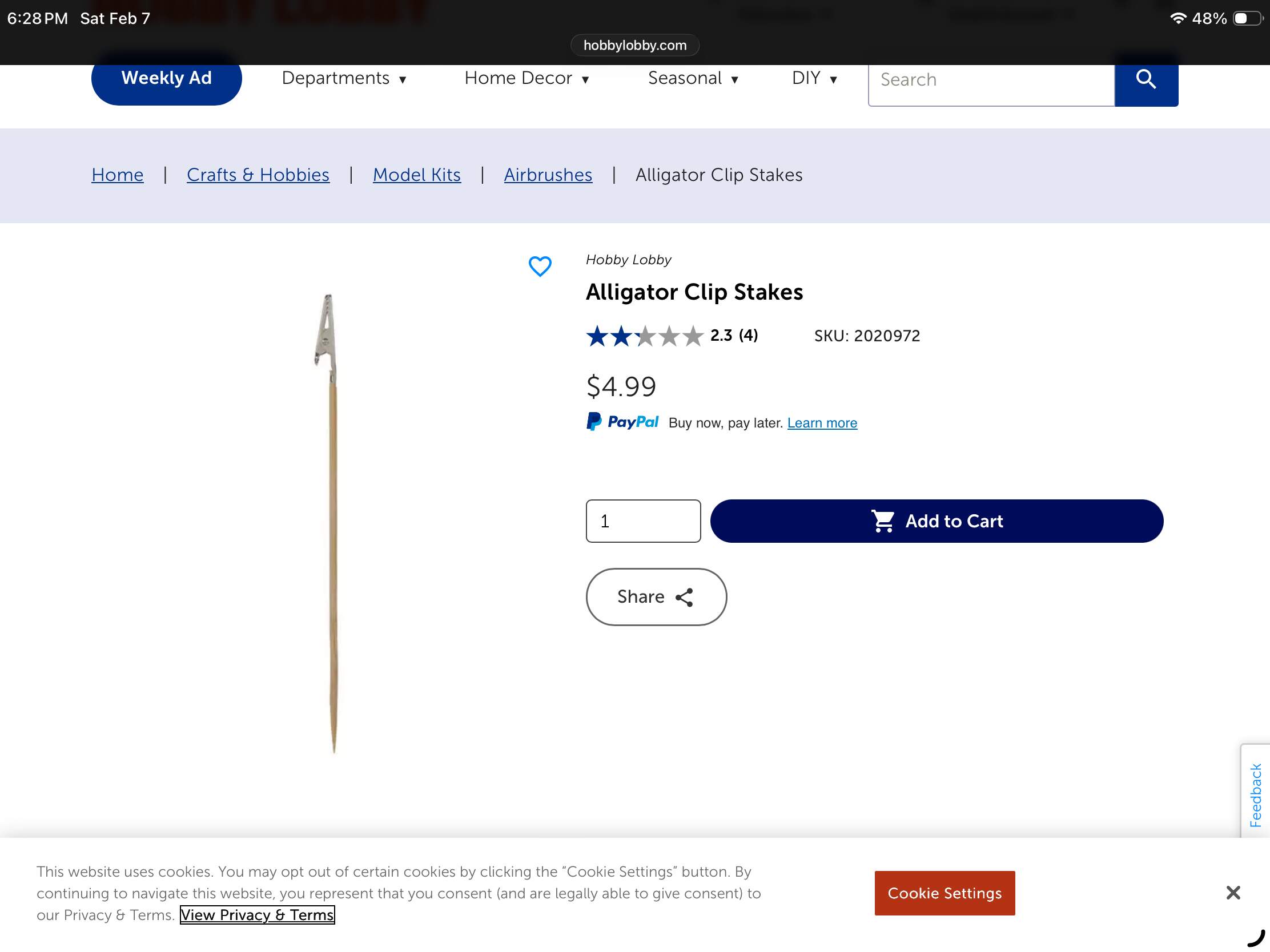This screenshot has height=952, width=1270.
Task: Open the Weekly Ad page
Action: [x=167, y=78]
